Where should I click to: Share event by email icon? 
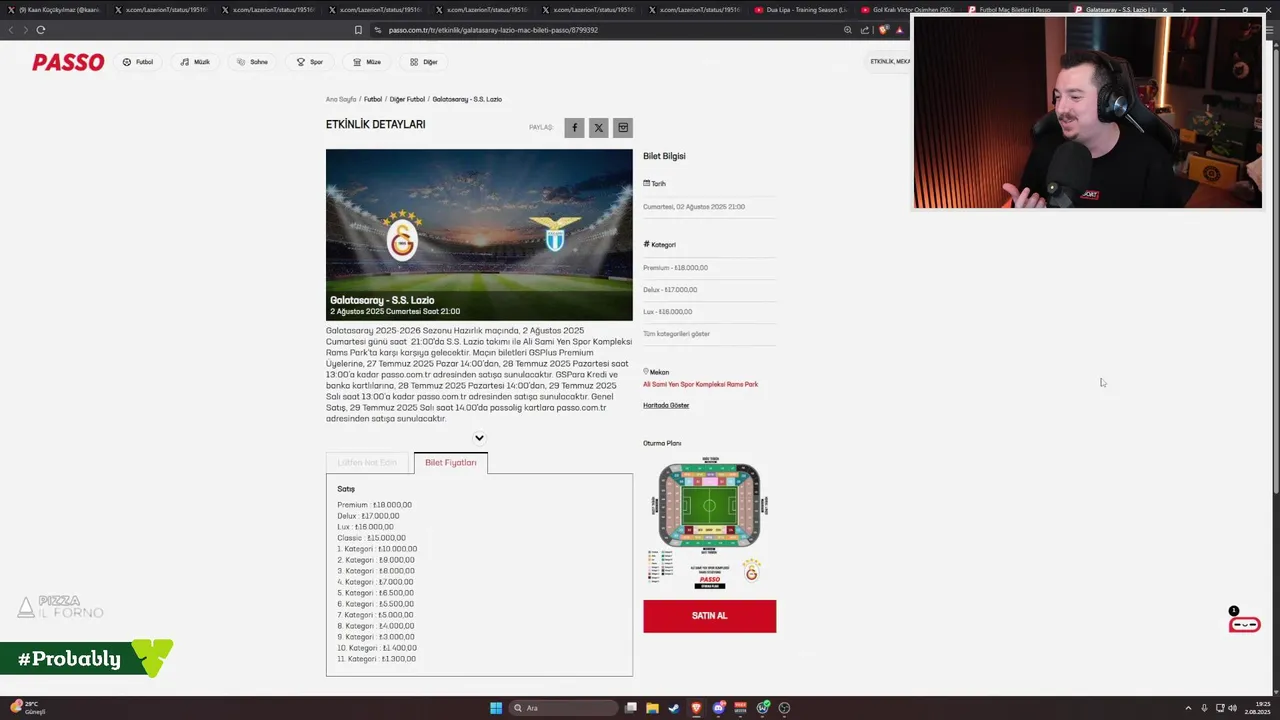pos(623,128)
